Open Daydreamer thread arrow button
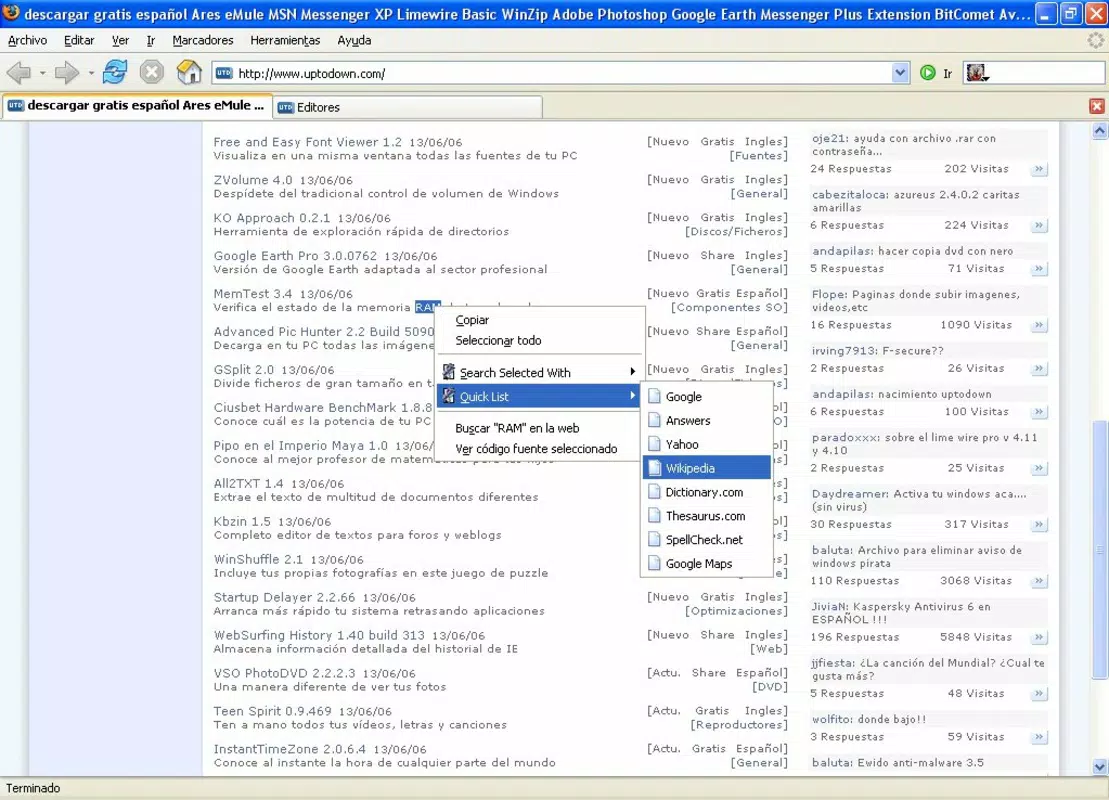Screen dimensions: 1109x800 (1038, 525)
